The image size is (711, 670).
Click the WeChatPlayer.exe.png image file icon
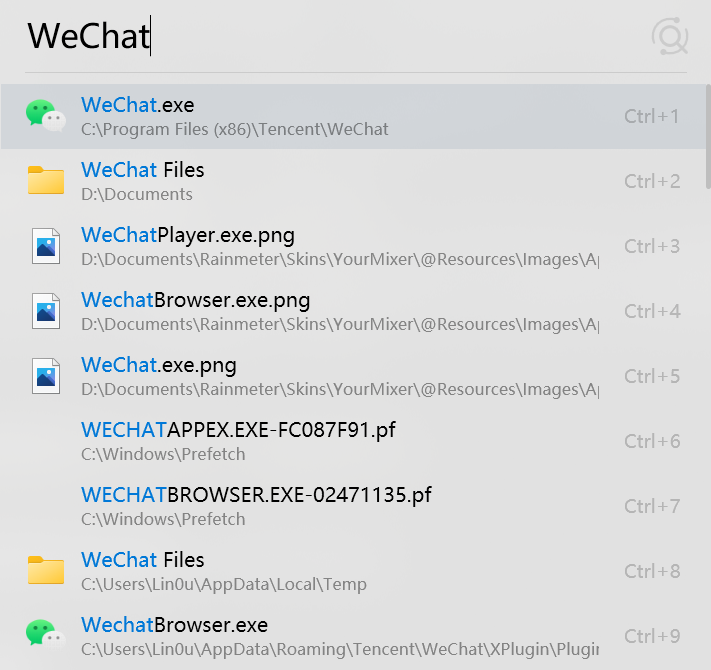point(46,246)
